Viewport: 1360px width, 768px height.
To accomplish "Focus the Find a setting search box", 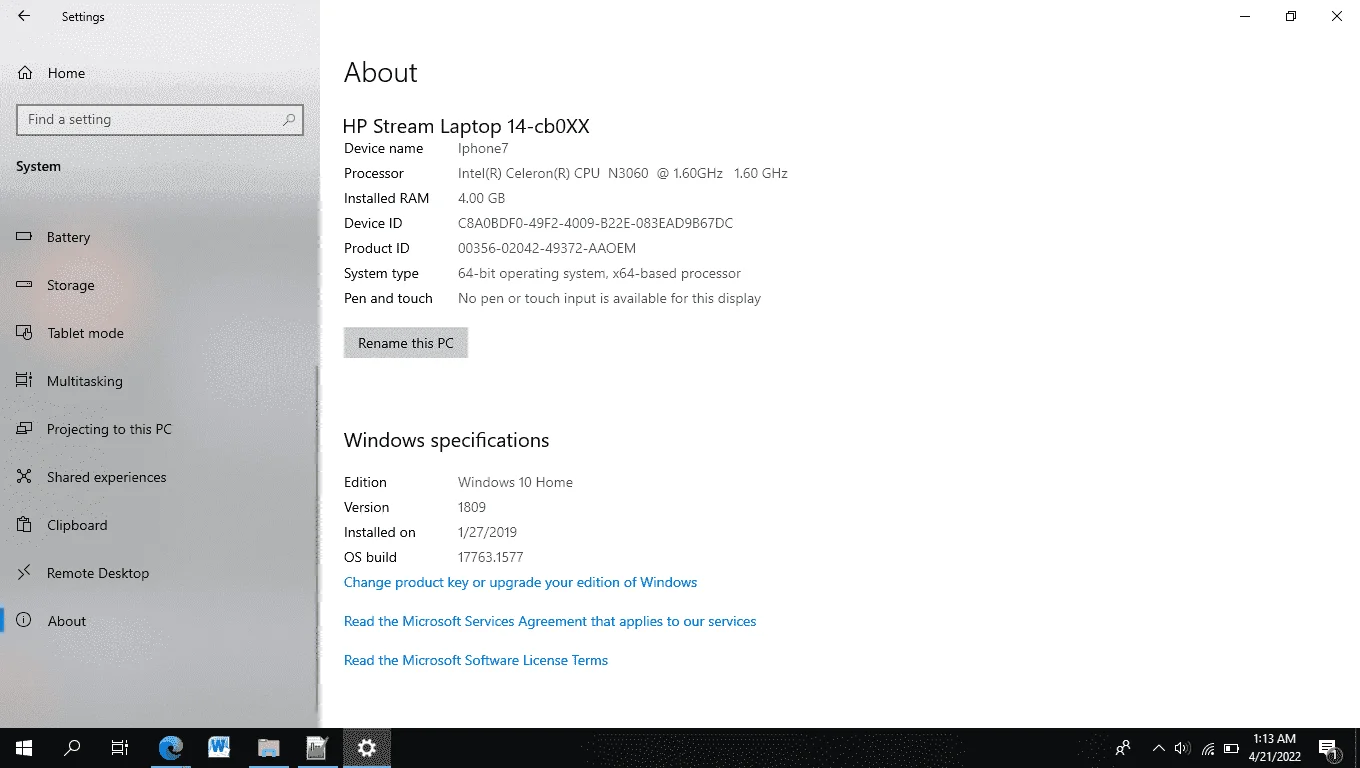I will 160,119.
